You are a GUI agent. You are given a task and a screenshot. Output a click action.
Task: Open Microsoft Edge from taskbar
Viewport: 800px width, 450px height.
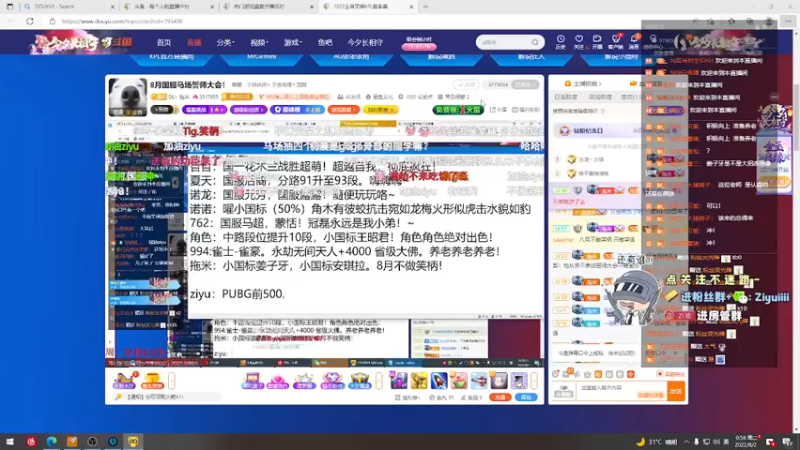click(52, 441)
